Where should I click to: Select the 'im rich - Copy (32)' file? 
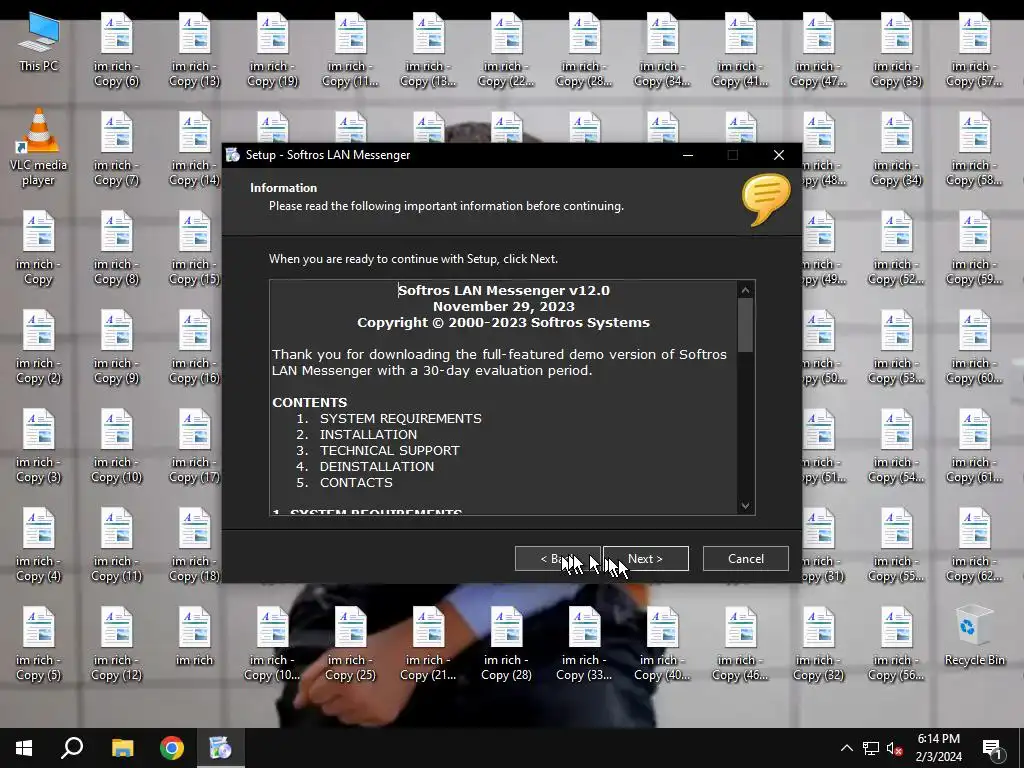[818, 646]
